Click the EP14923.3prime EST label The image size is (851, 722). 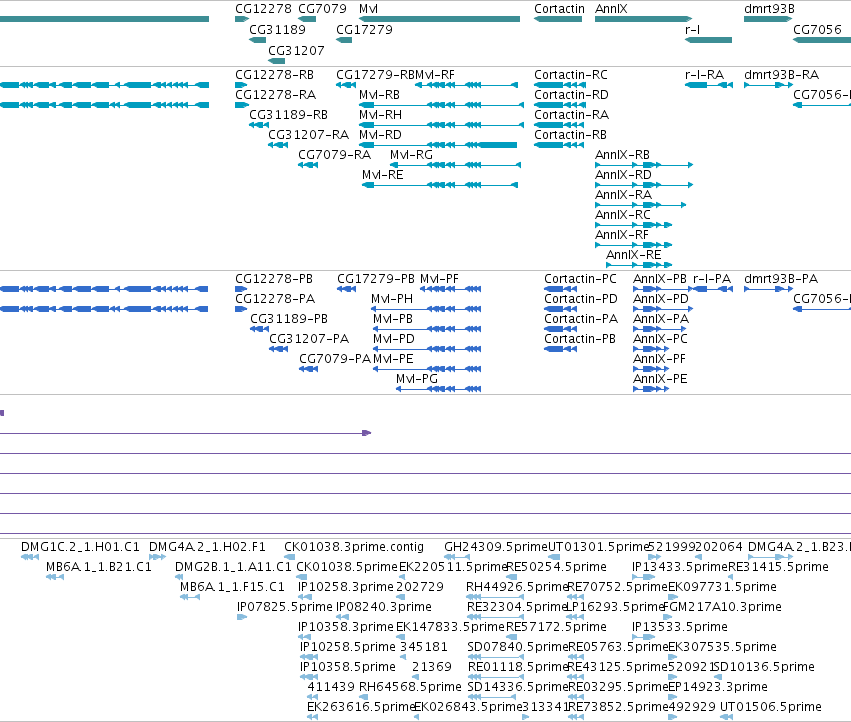point(717,687)
